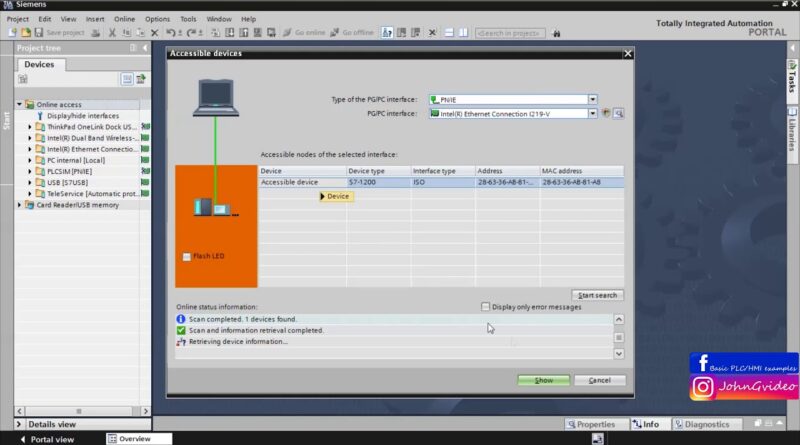
Task: Collapse the Project tree panel arrow
Action: pos(145,48)
